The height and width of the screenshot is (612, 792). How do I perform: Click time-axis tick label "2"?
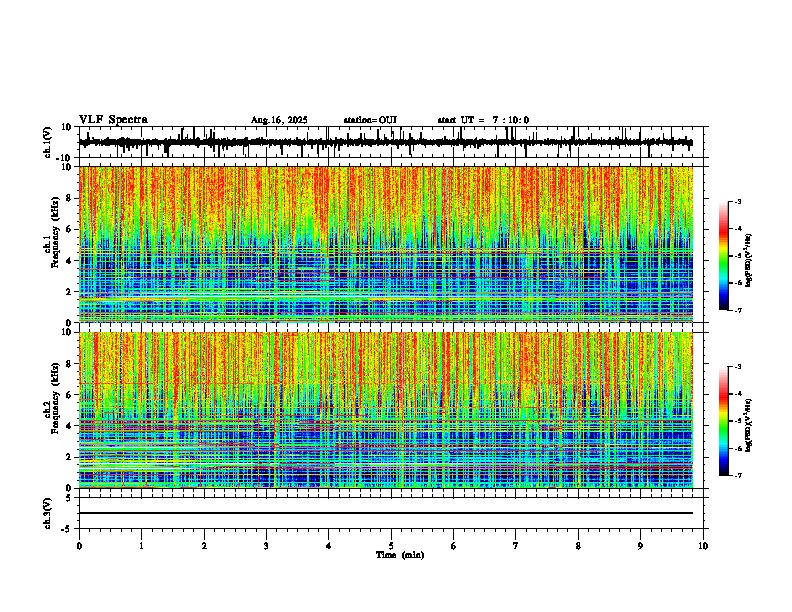click(204, 546)
